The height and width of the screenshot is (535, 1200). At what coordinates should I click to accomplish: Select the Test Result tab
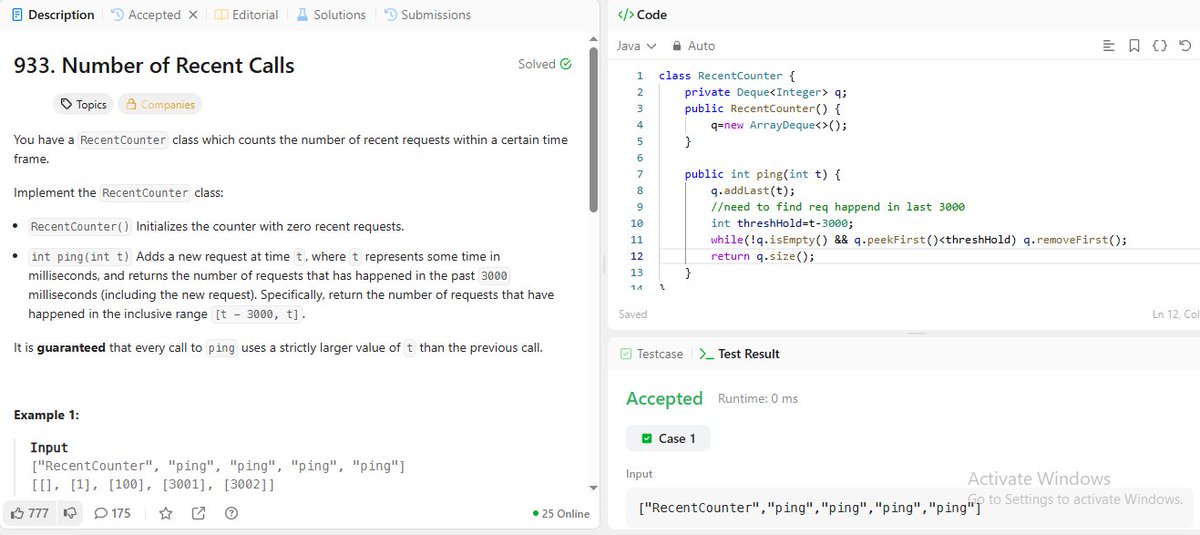click(x=740, y=354)
